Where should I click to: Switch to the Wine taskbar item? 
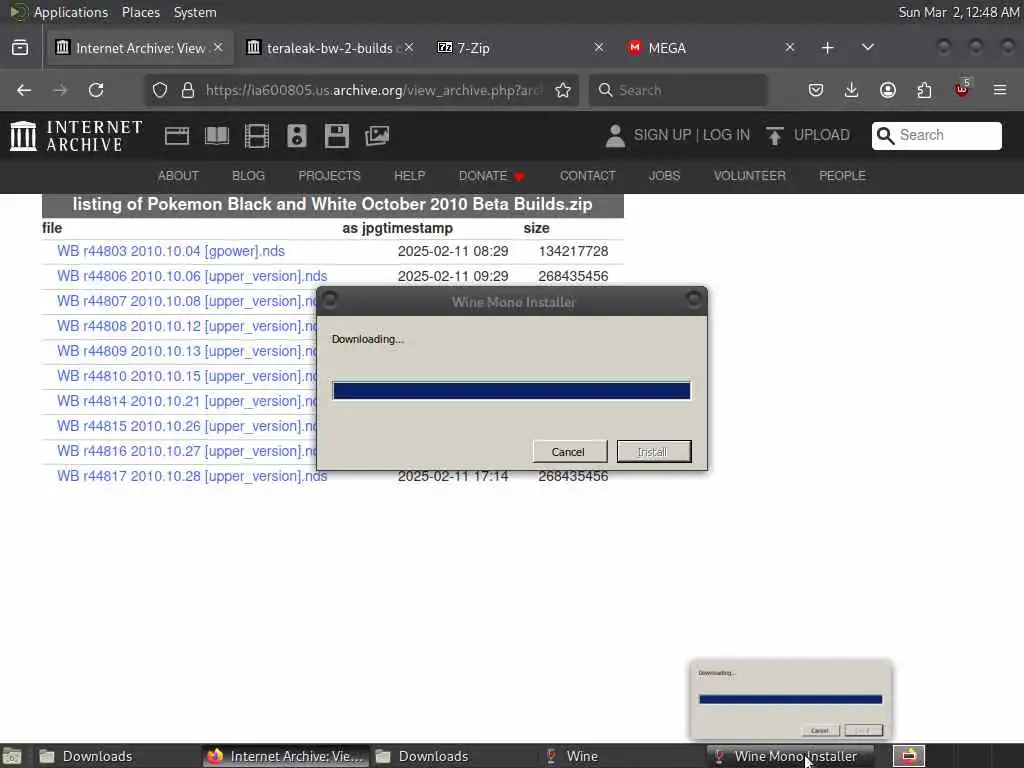(620, 756)
